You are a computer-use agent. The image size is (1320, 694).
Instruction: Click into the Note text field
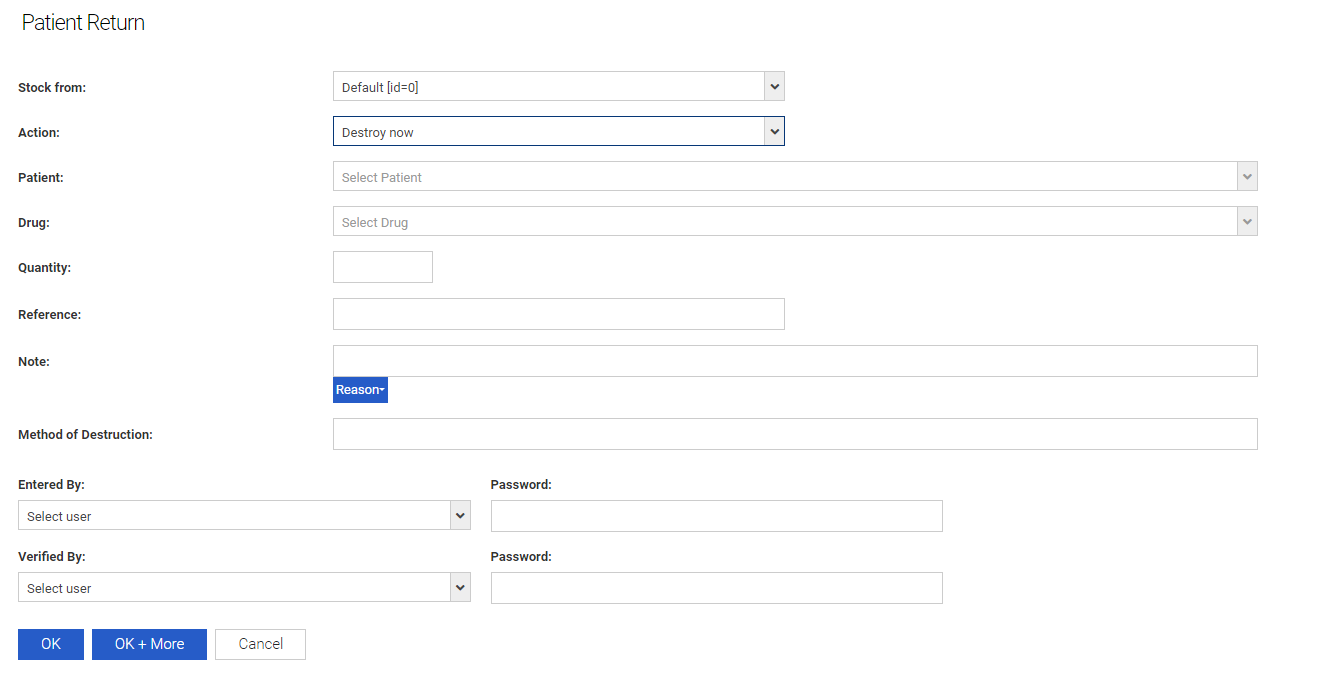[794, 361]
